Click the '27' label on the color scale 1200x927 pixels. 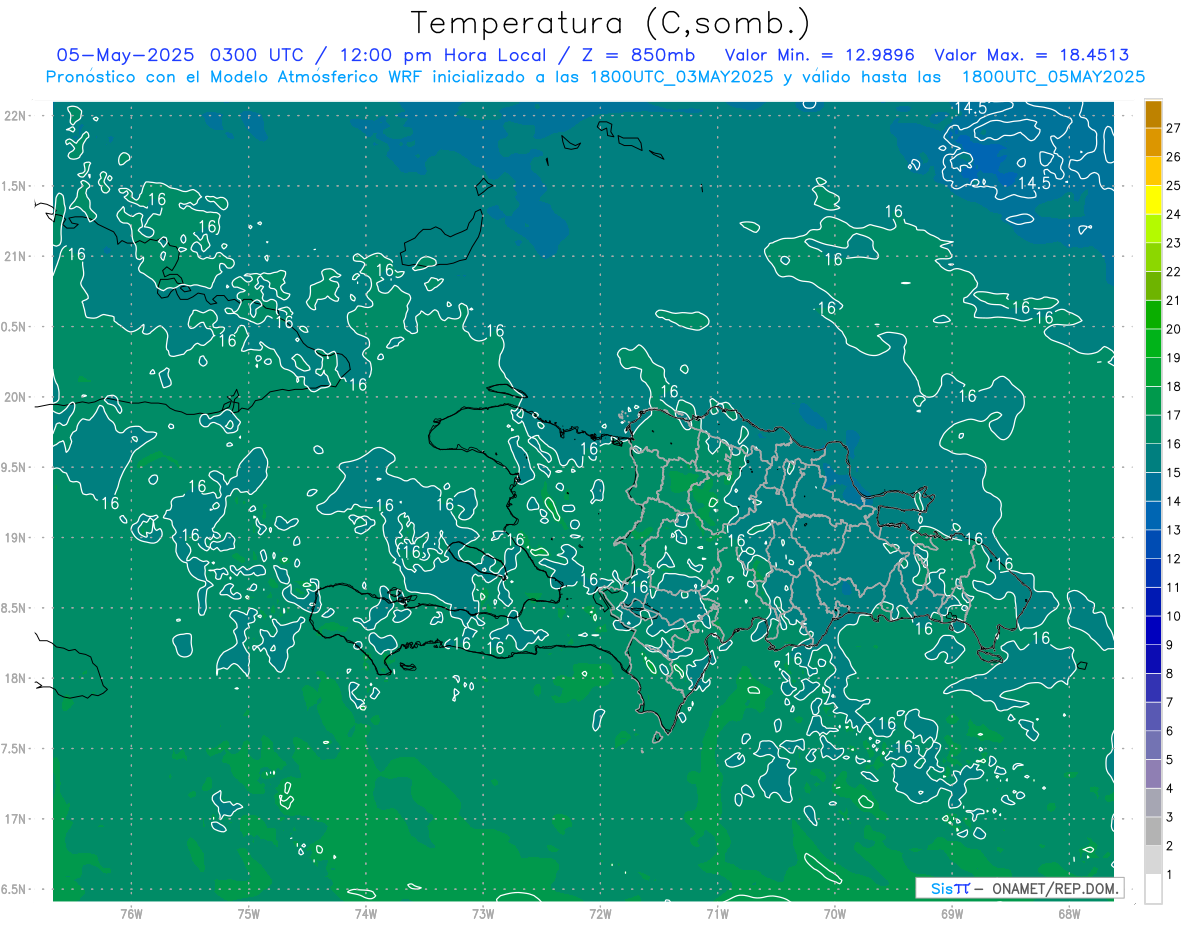point(1174,128)
